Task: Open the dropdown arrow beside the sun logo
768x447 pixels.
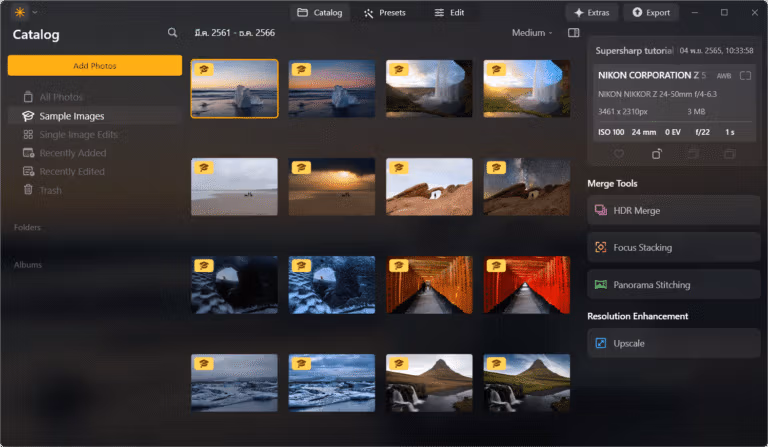Action: (x=35, y=12)
